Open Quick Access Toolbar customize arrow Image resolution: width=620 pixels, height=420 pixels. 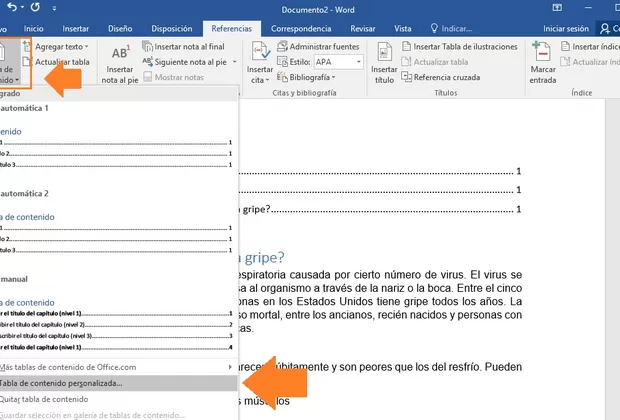pos(54,8)
